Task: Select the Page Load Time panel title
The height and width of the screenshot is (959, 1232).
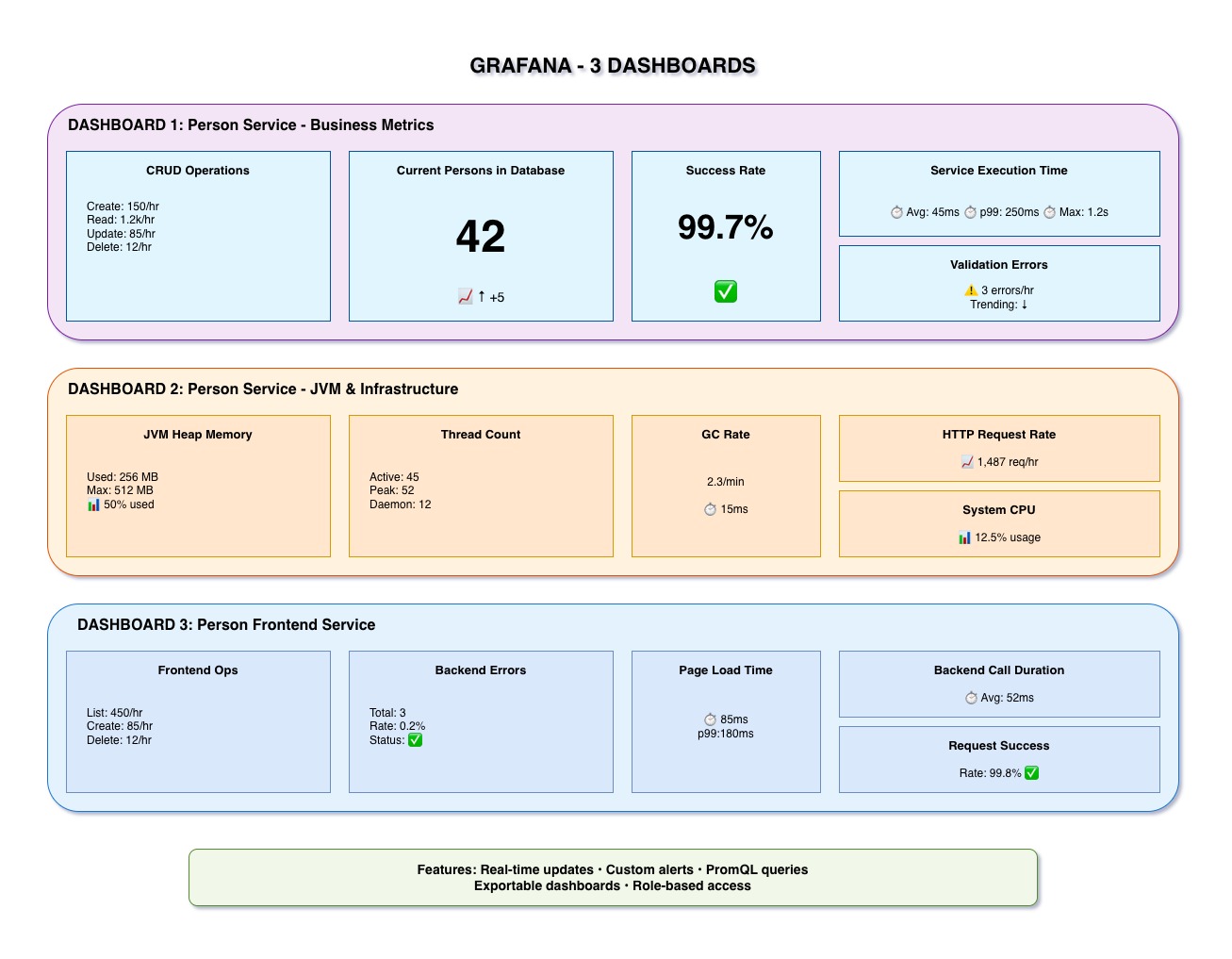Action: 726,670
